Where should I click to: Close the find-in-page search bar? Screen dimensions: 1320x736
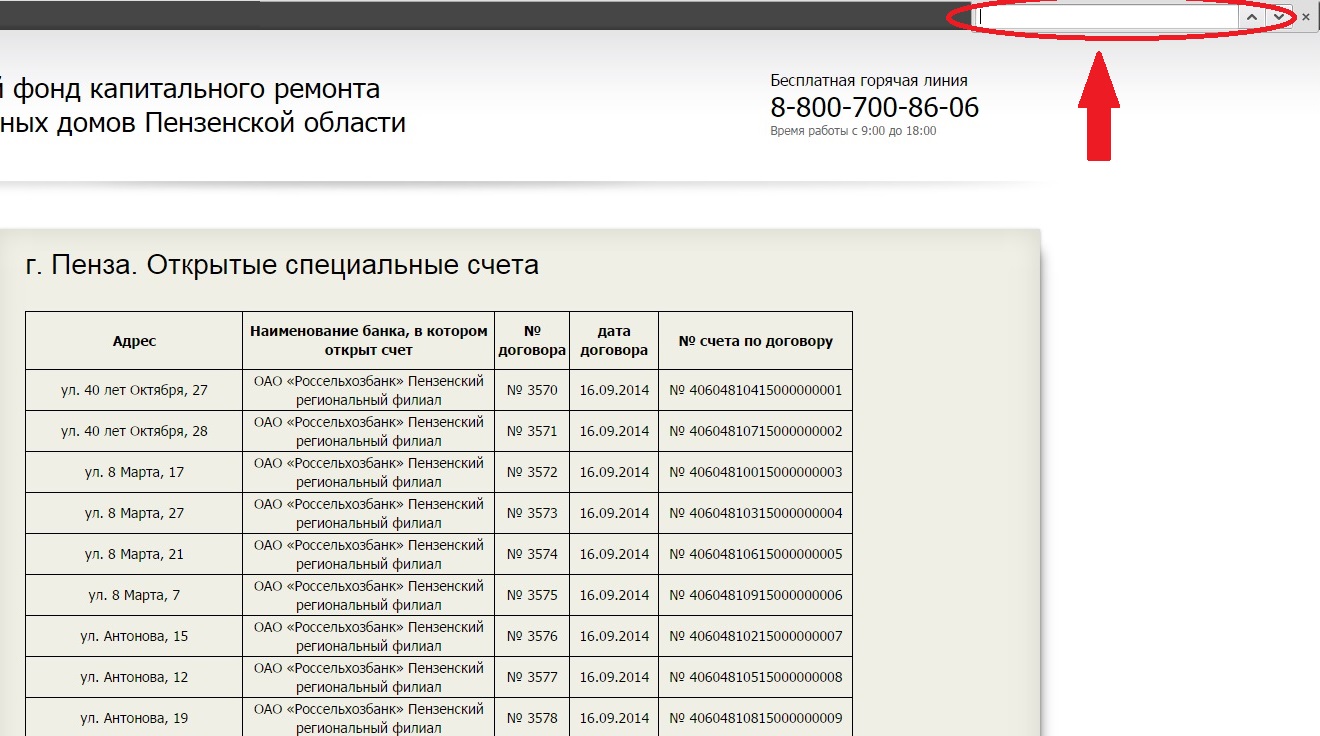(1305, 17)
